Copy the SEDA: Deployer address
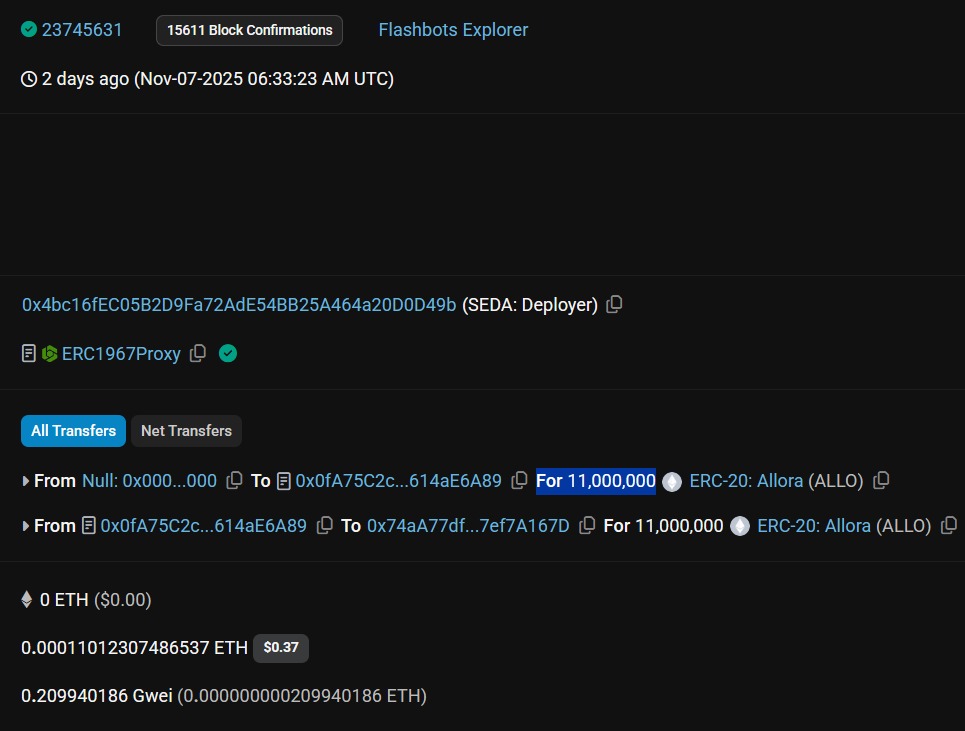Viewport: 965px width, 731px height. [614, 304]
